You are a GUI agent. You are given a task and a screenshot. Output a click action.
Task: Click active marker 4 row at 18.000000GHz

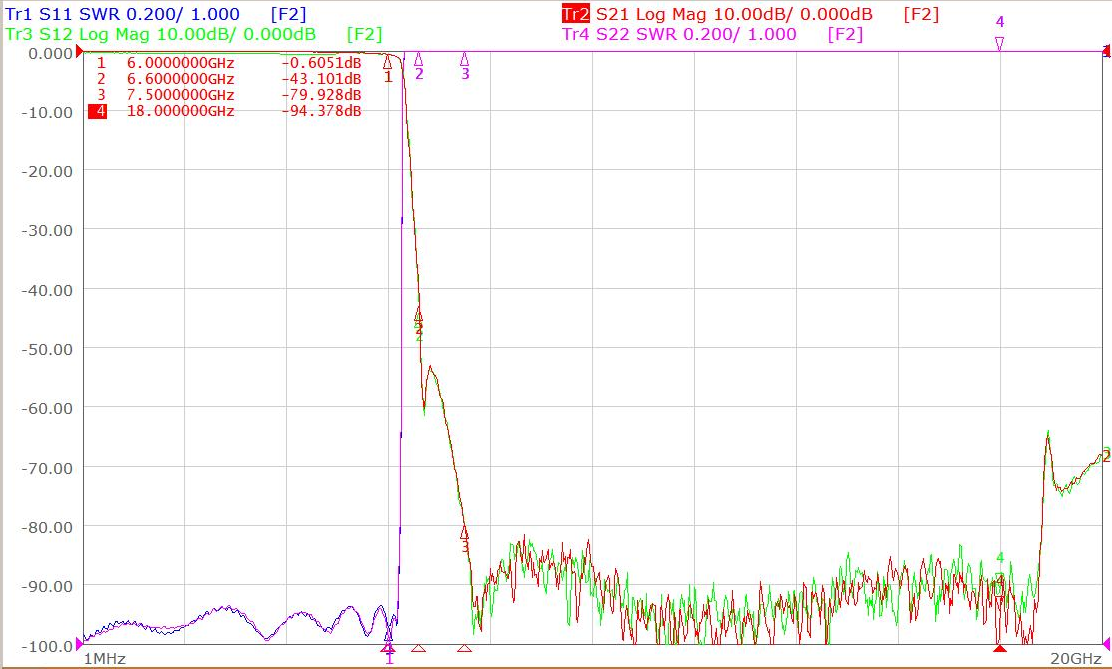(x=226, y=111)
